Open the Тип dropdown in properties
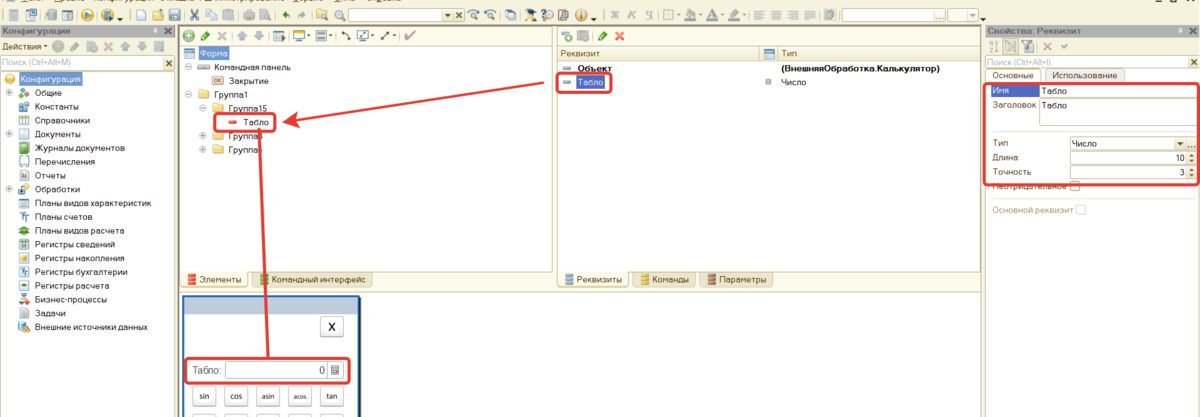The image size is (1200, 417). tap(1179, 144)
